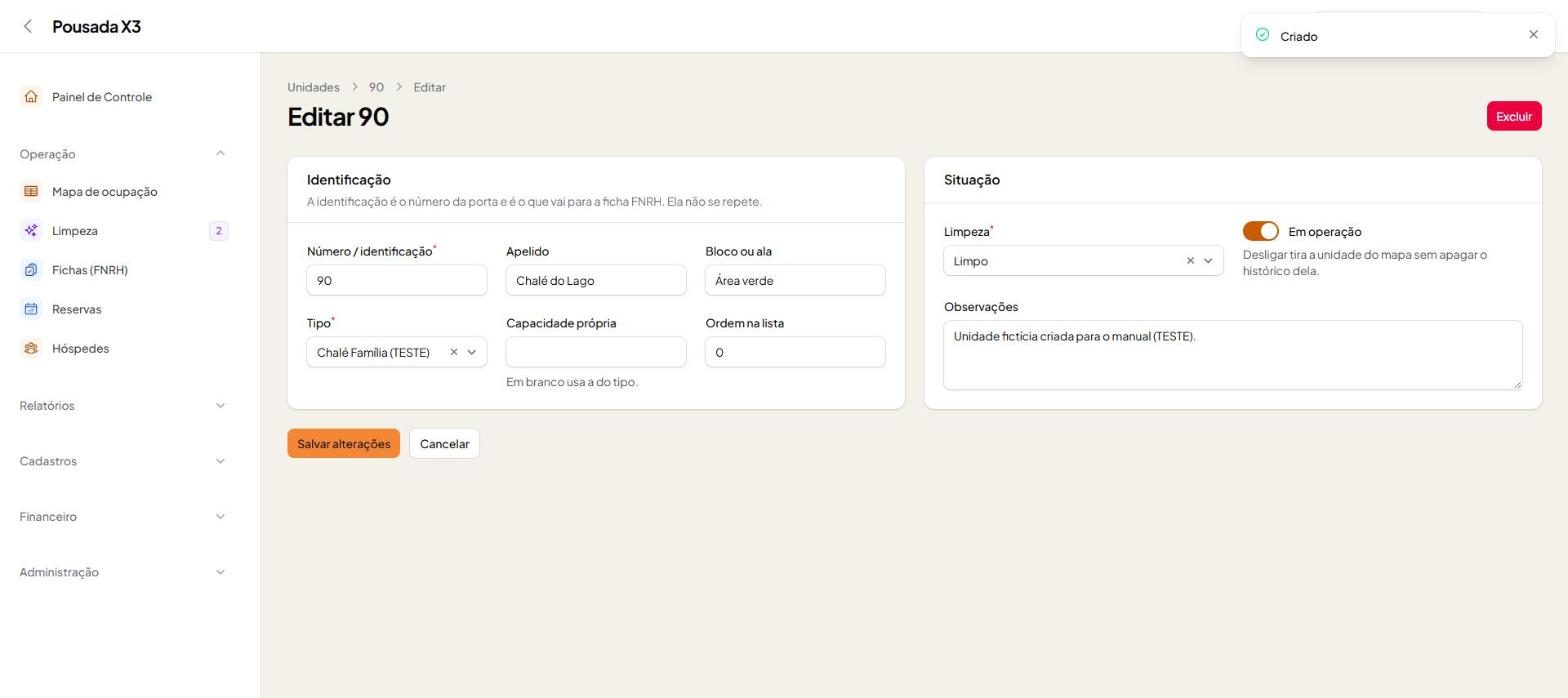The width and height of the screenshot is (1568, 698).
Task: Click the Mapa de ocupação table icon
Action: tap(31, 192)
